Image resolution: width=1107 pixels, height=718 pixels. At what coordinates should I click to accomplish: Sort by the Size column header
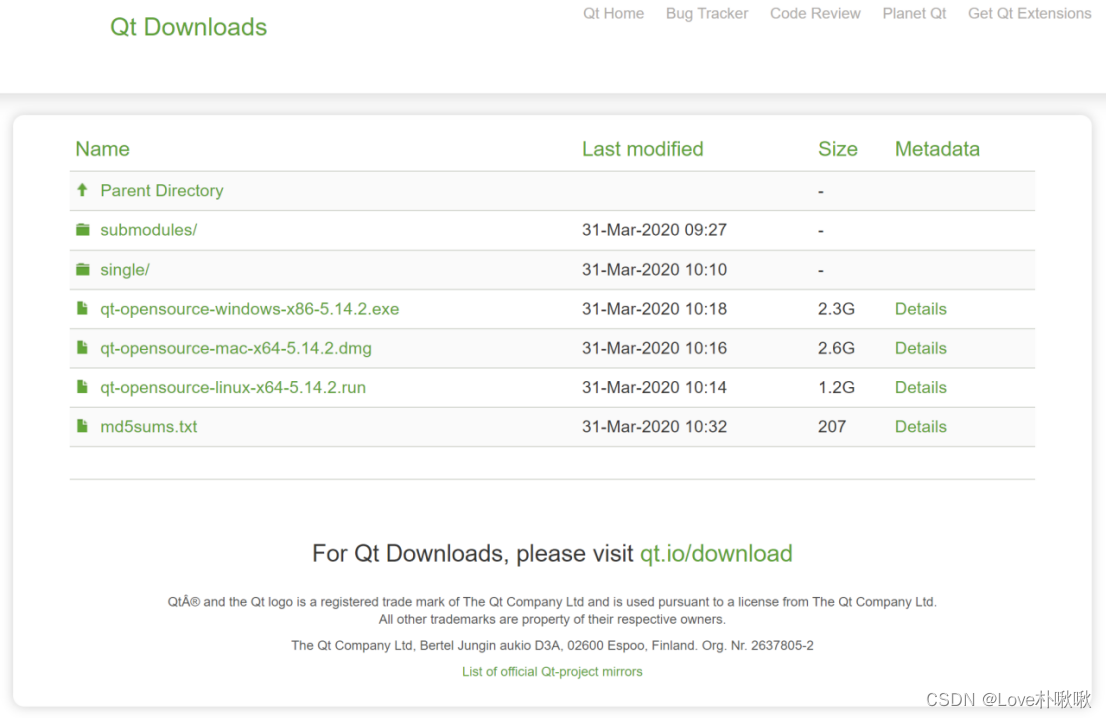click(837, 149)
